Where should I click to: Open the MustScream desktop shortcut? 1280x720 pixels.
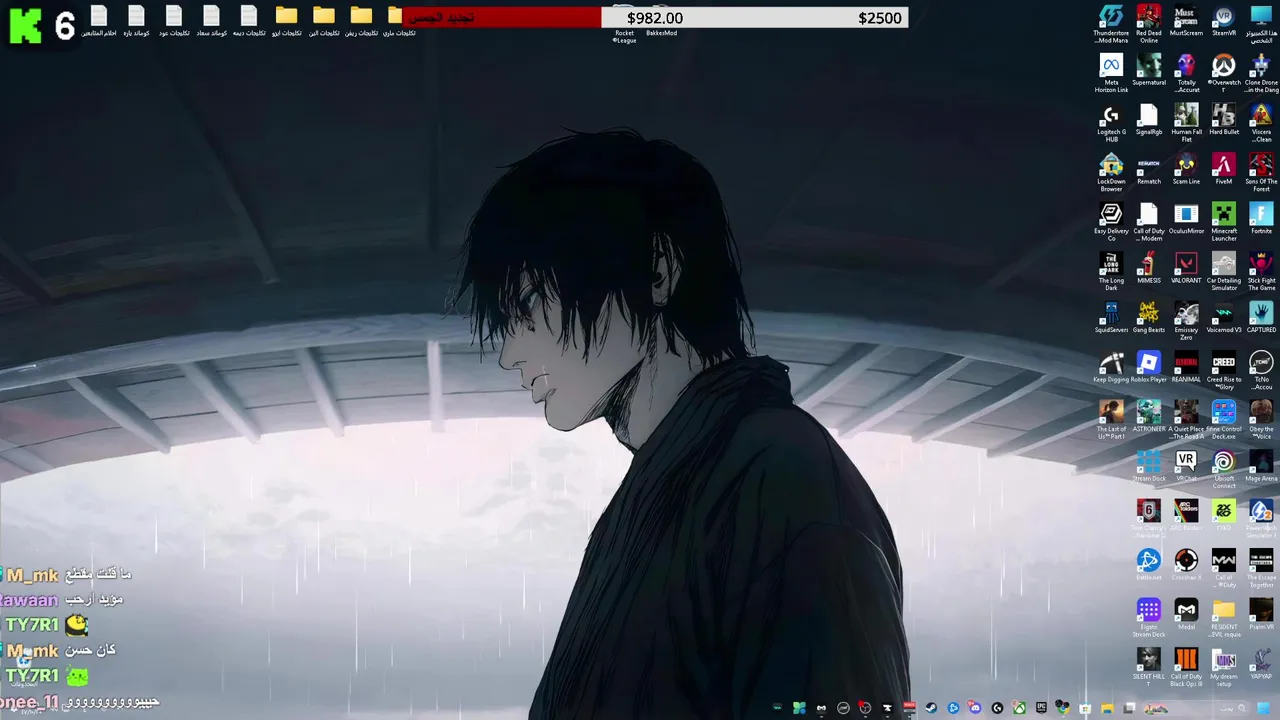click(x=1186, y=21)
